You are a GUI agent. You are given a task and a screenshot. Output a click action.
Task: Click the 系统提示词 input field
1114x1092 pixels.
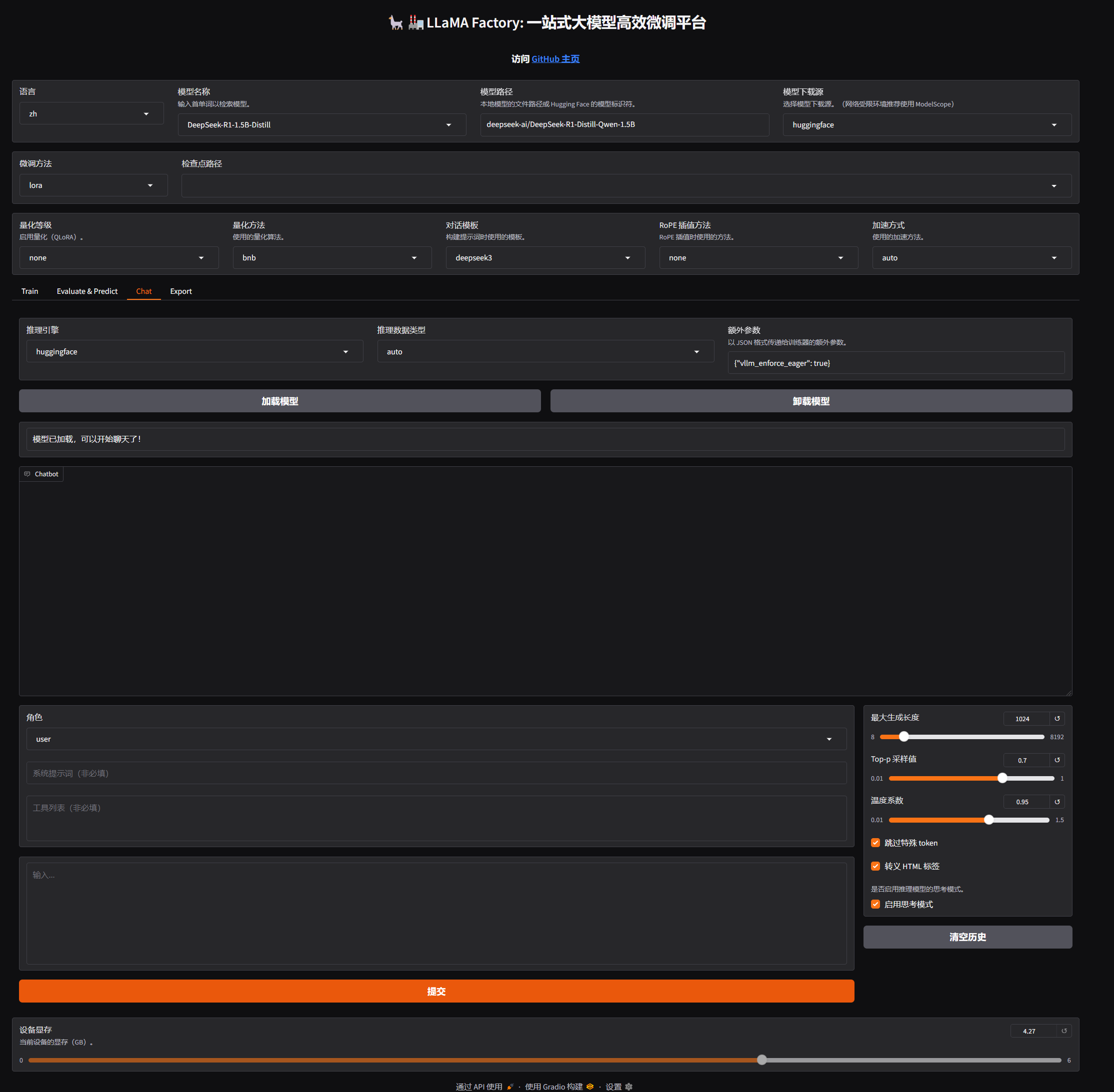coord(436,773)
